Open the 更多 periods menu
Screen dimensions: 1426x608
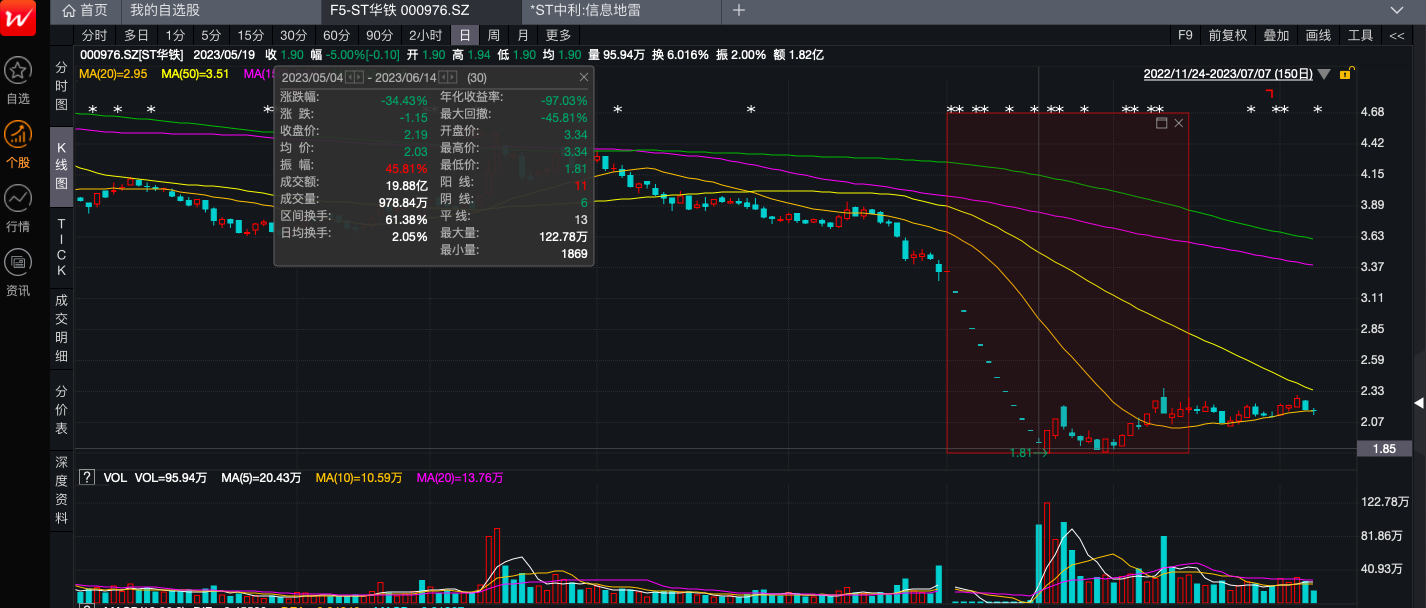click(558, 35)
